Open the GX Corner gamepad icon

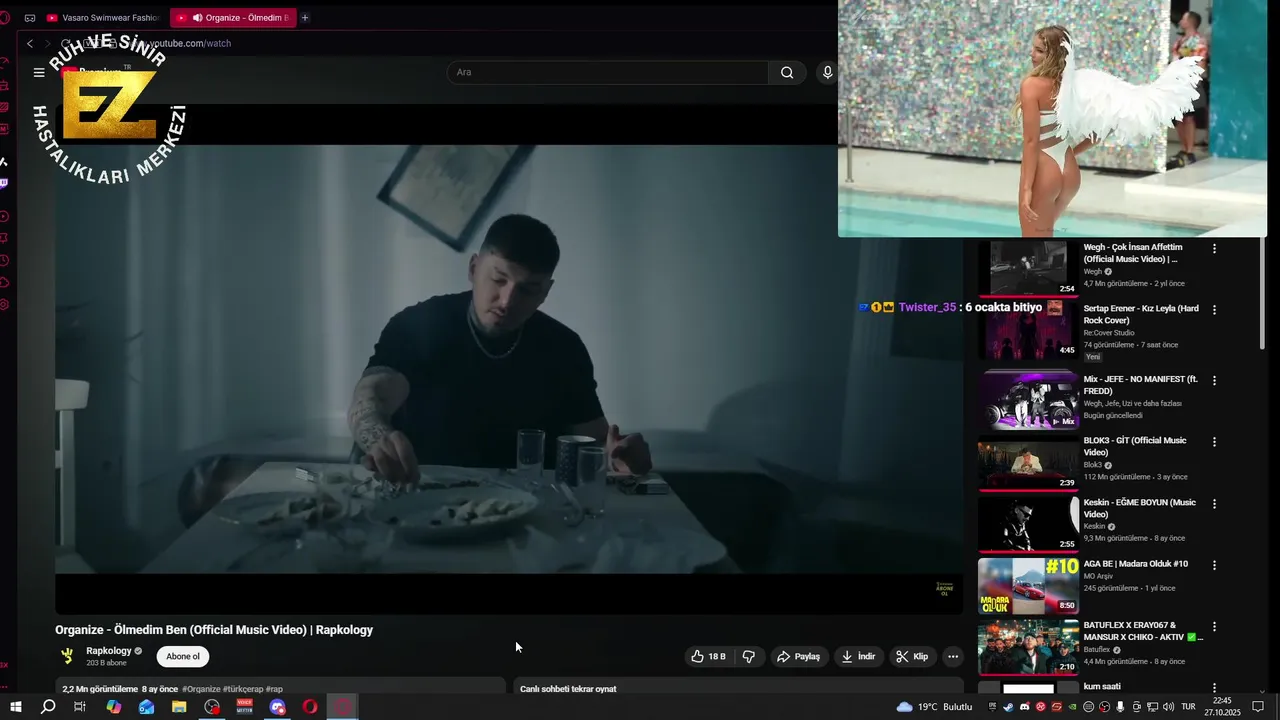point(30,17)
